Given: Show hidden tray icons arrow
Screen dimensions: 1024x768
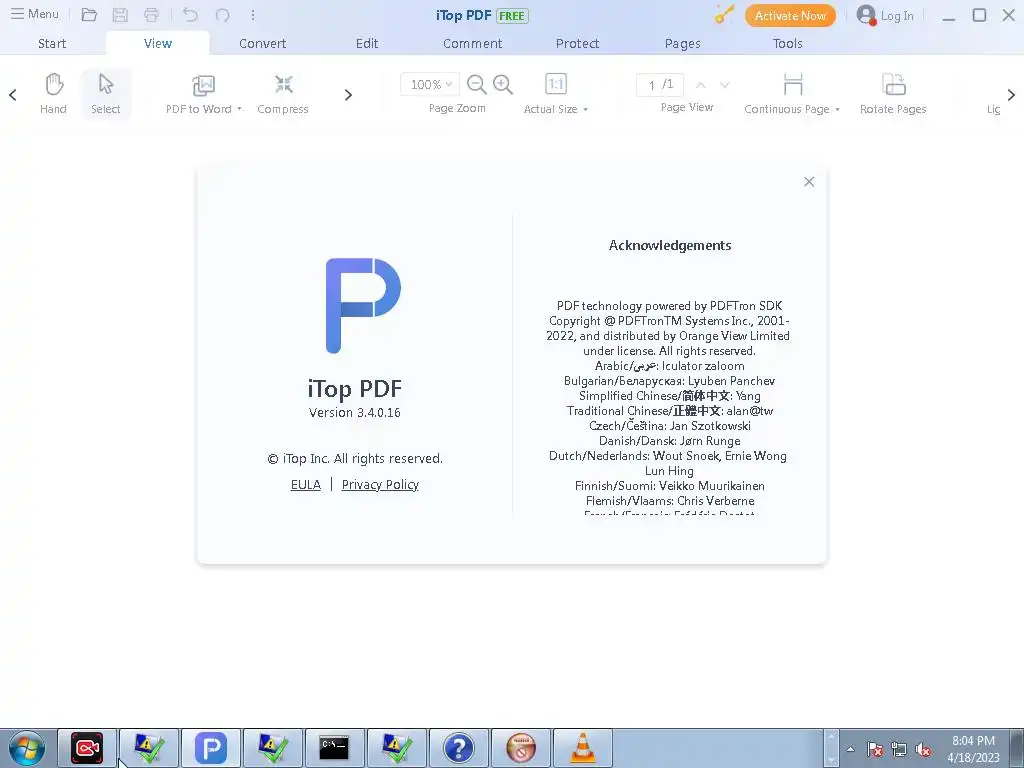Looking at the screenshot, I should (850, 750).
